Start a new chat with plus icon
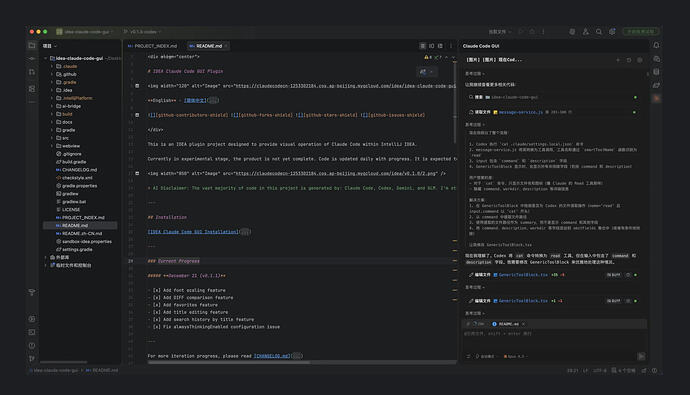690x395 pixels. click(618, 60)
